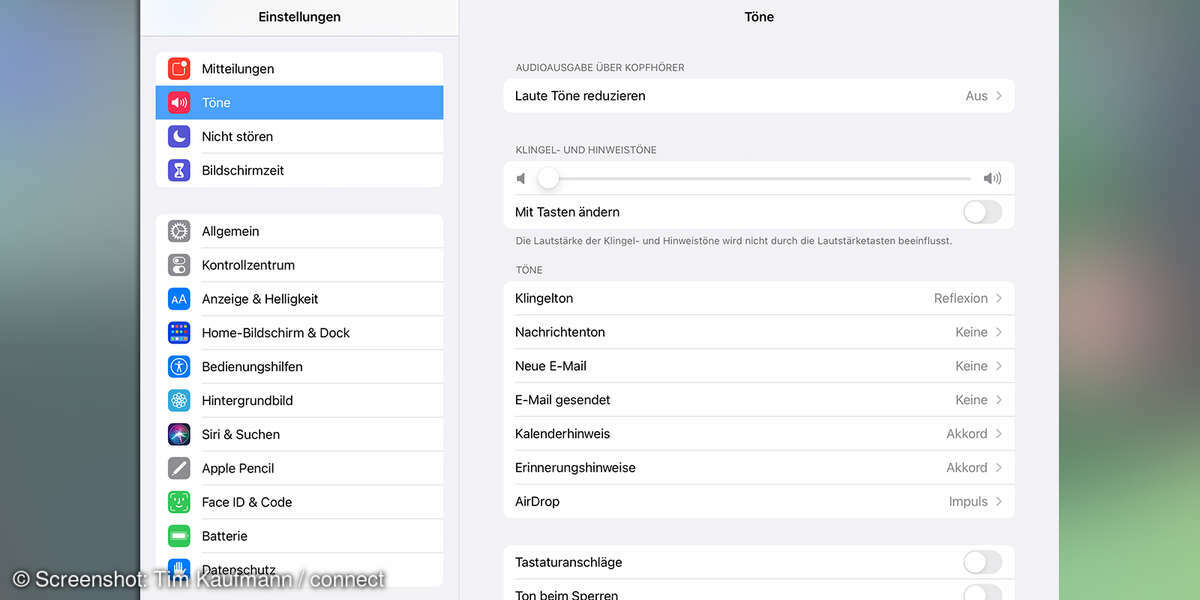Open Apple Pencil settings

click(x=299, y=468)
